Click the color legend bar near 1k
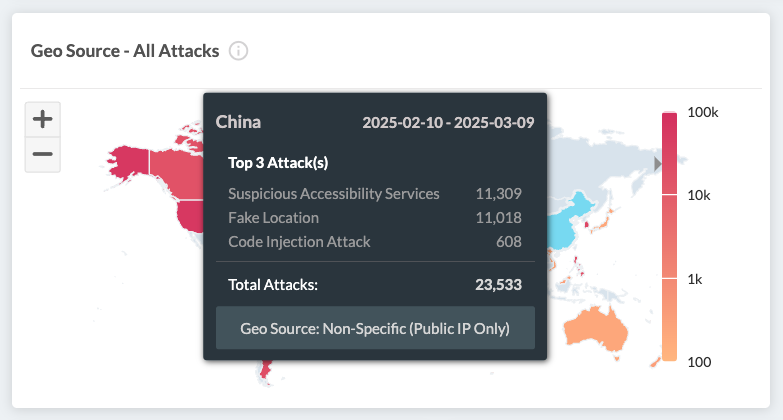 click(x=670, y=281)
